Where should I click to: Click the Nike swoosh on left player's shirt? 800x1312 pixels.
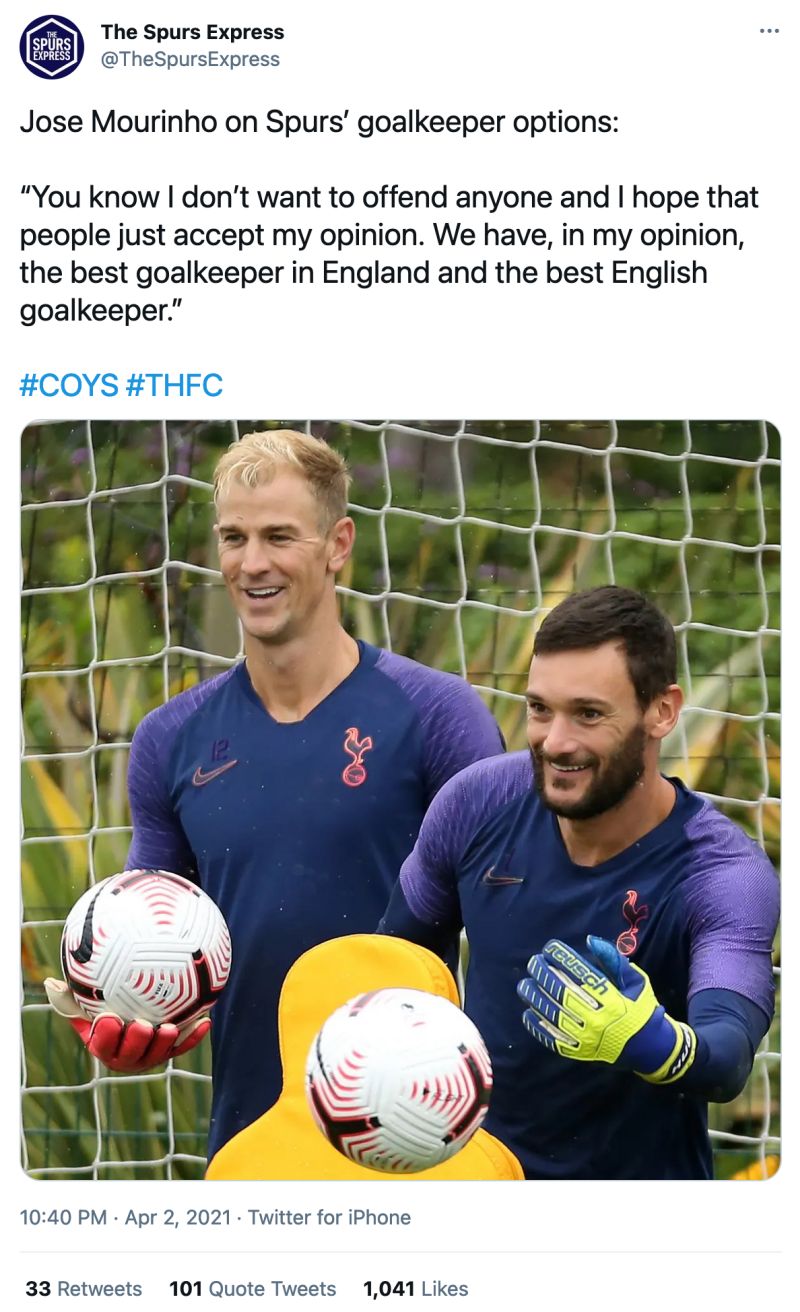214,771
